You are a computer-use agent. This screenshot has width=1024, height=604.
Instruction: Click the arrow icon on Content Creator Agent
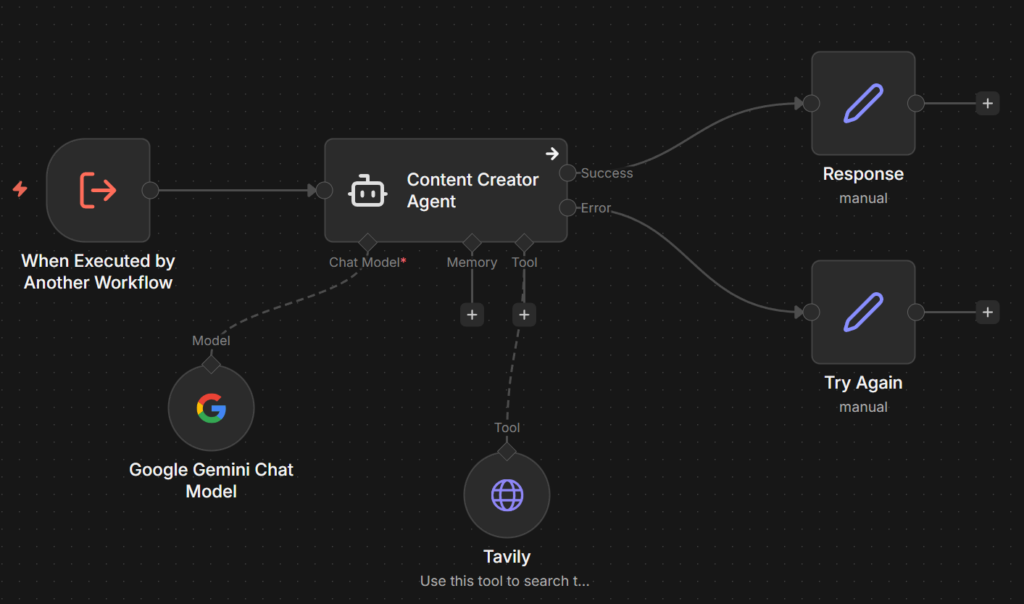coord(551,153)
